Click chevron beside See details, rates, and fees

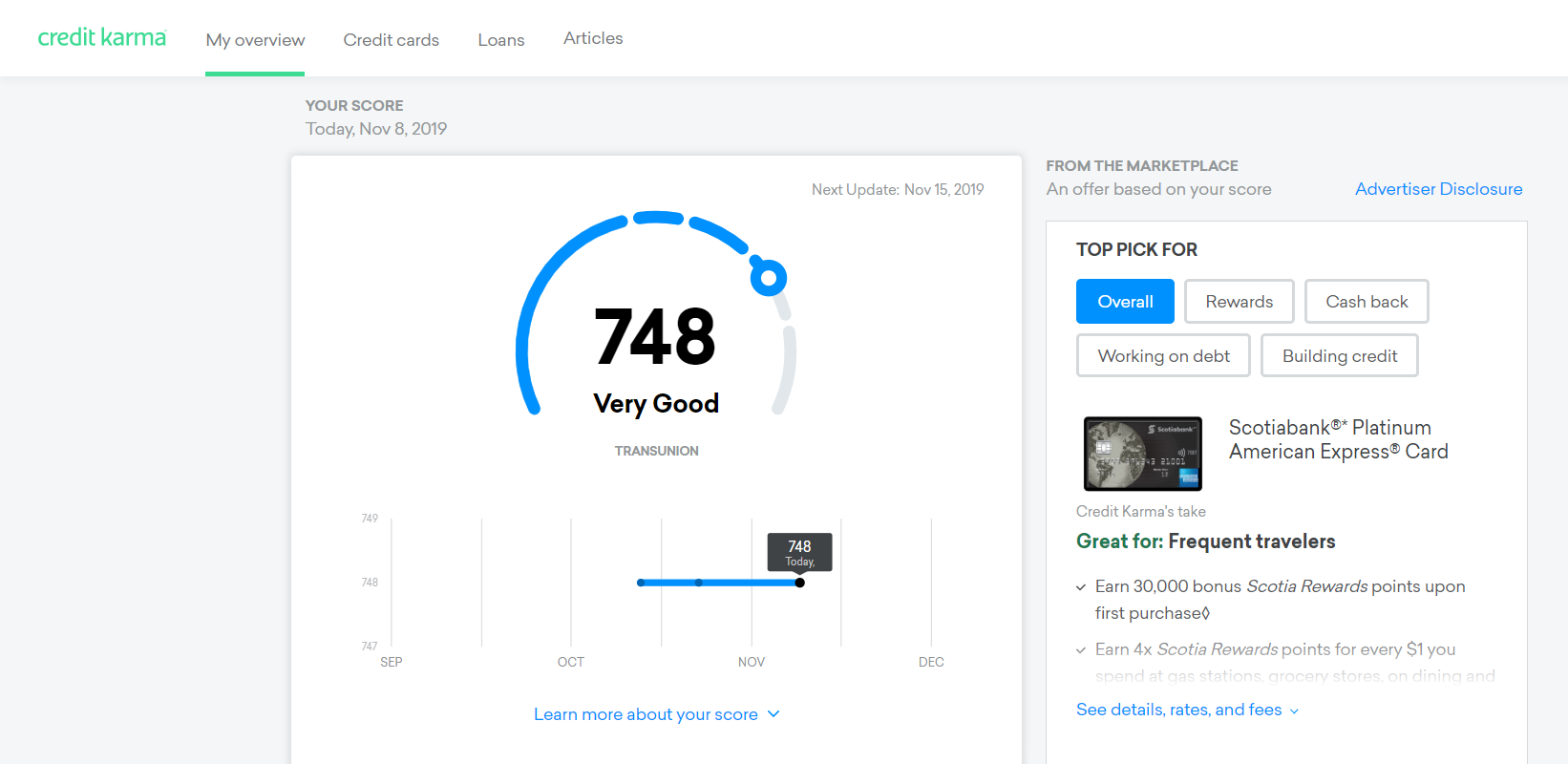click(1294, 711)
